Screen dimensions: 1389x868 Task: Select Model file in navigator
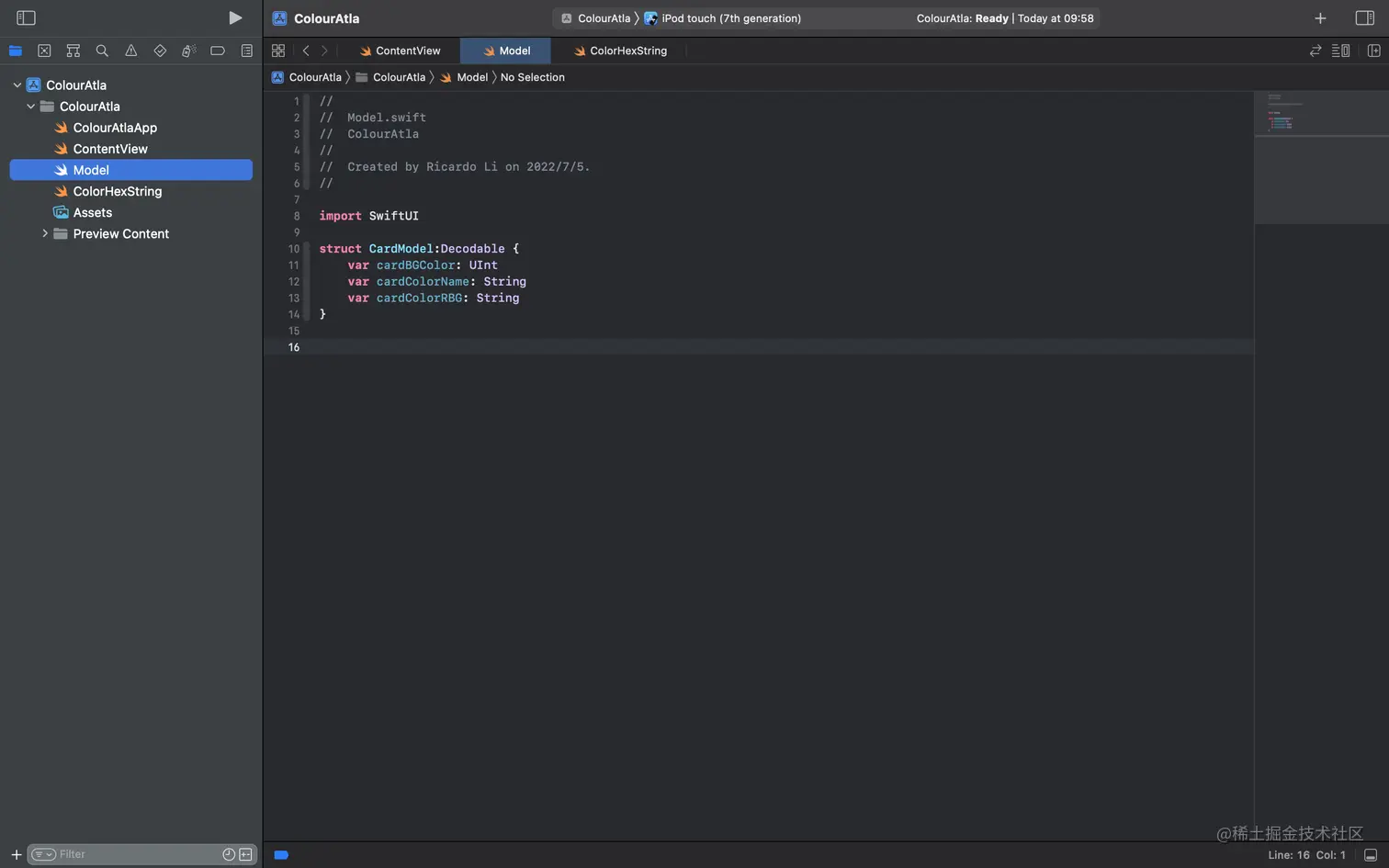pos(131,170)
